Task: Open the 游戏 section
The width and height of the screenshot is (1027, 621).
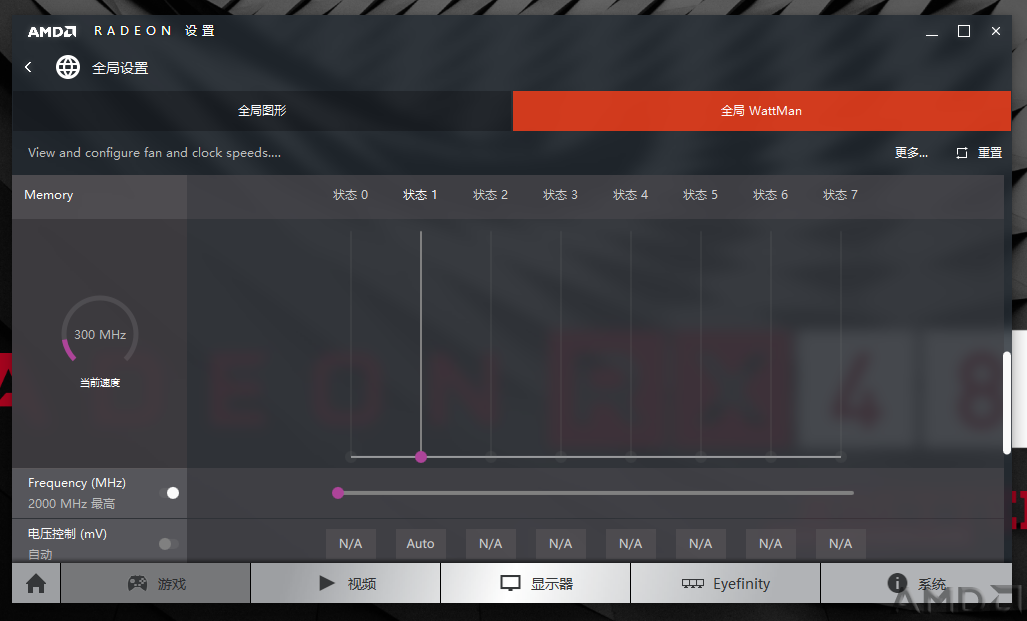Action: pos(156,583)
